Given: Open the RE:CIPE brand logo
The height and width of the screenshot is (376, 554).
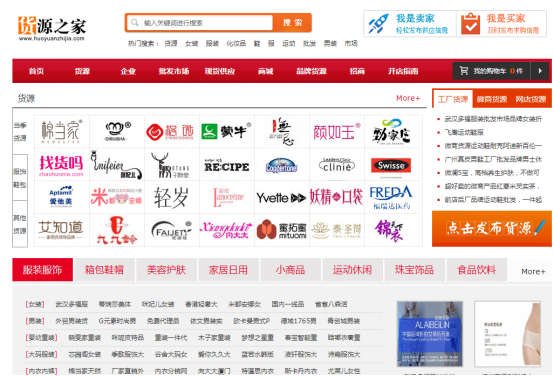Looking at the screenshot, I should click(226, 165).
